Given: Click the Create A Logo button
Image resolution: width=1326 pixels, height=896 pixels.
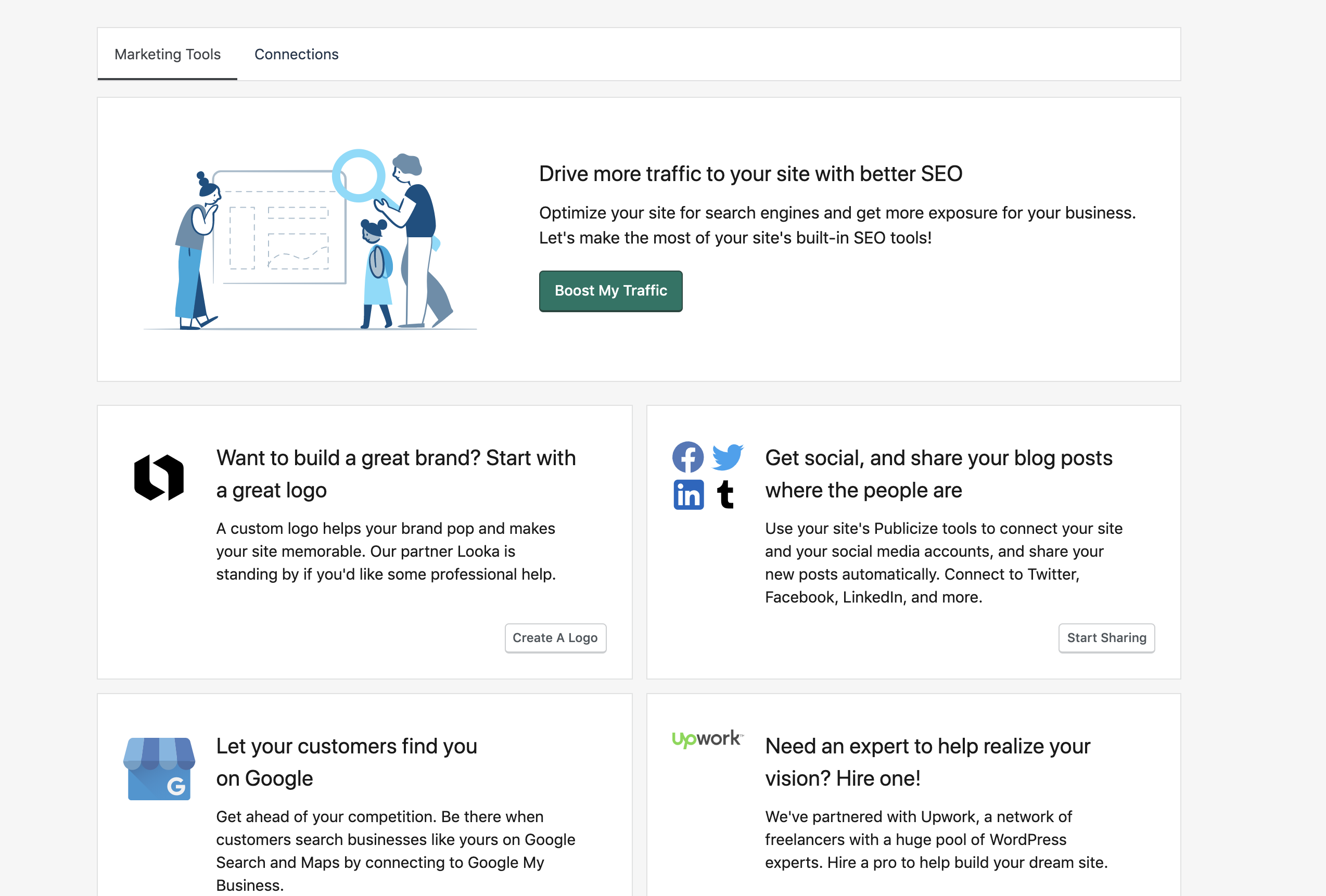Looking at the screenshot, I should pyautogui.click(x=555, y=637).
